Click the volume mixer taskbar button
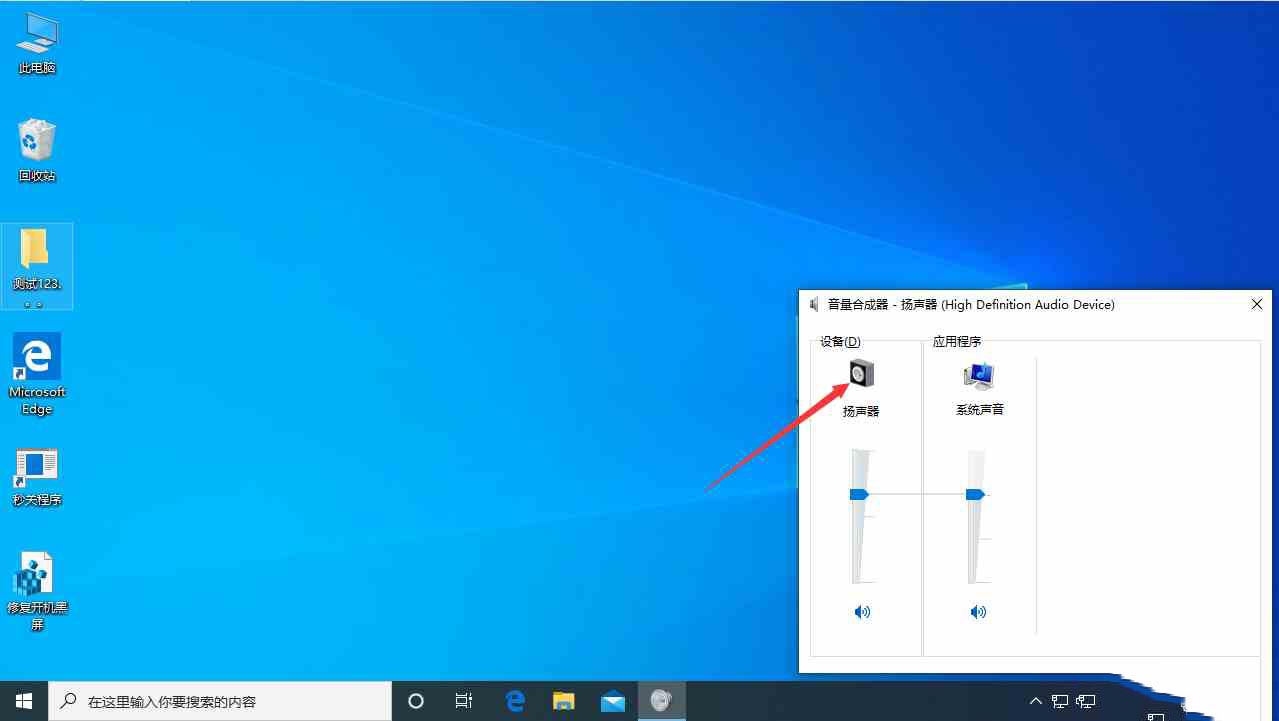The image size is (1279, 721). tap(661, 701)
